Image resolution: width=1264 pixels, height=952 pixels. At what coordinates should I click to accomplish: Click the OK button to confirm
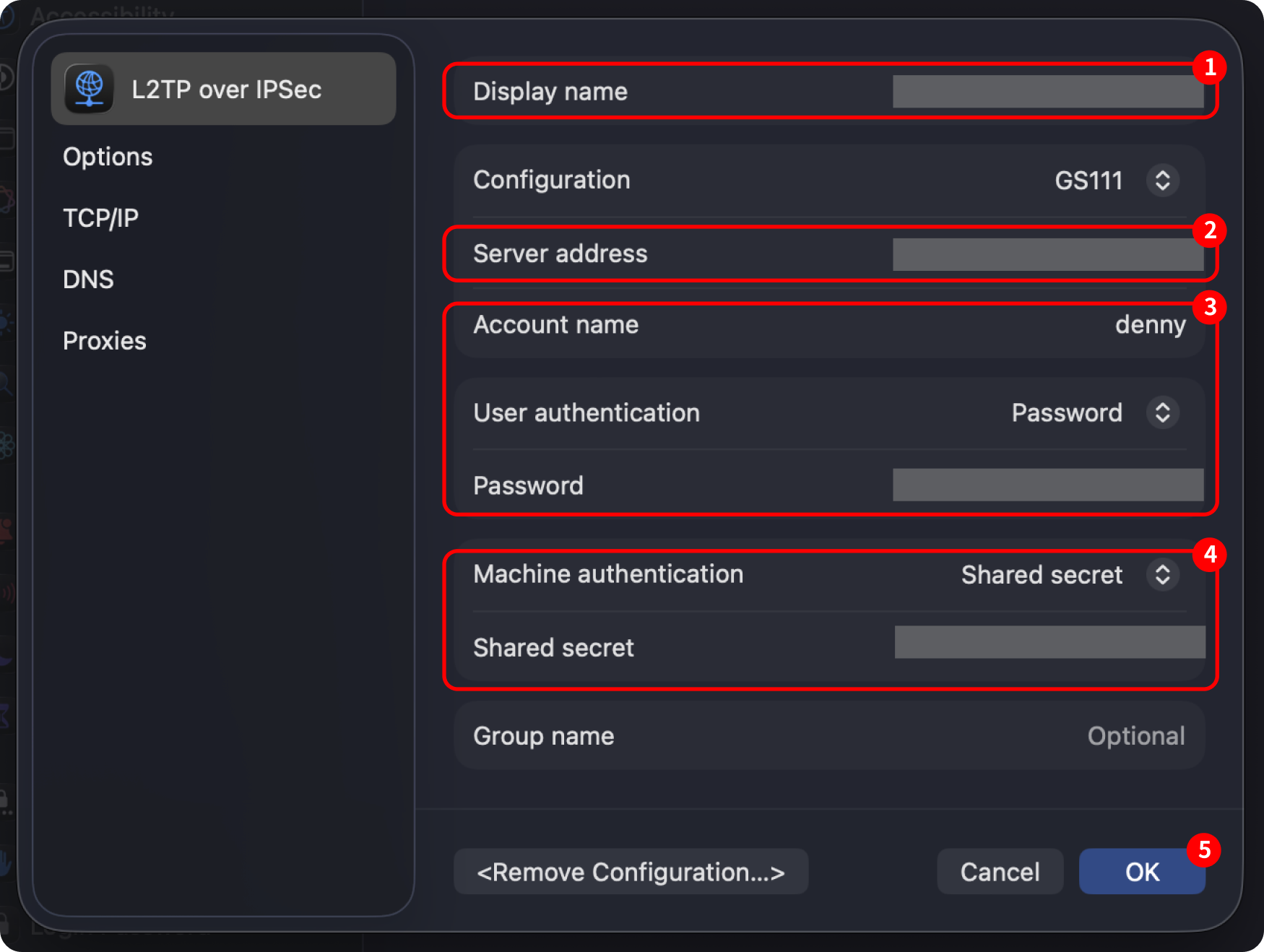(x=1141, y=871)
